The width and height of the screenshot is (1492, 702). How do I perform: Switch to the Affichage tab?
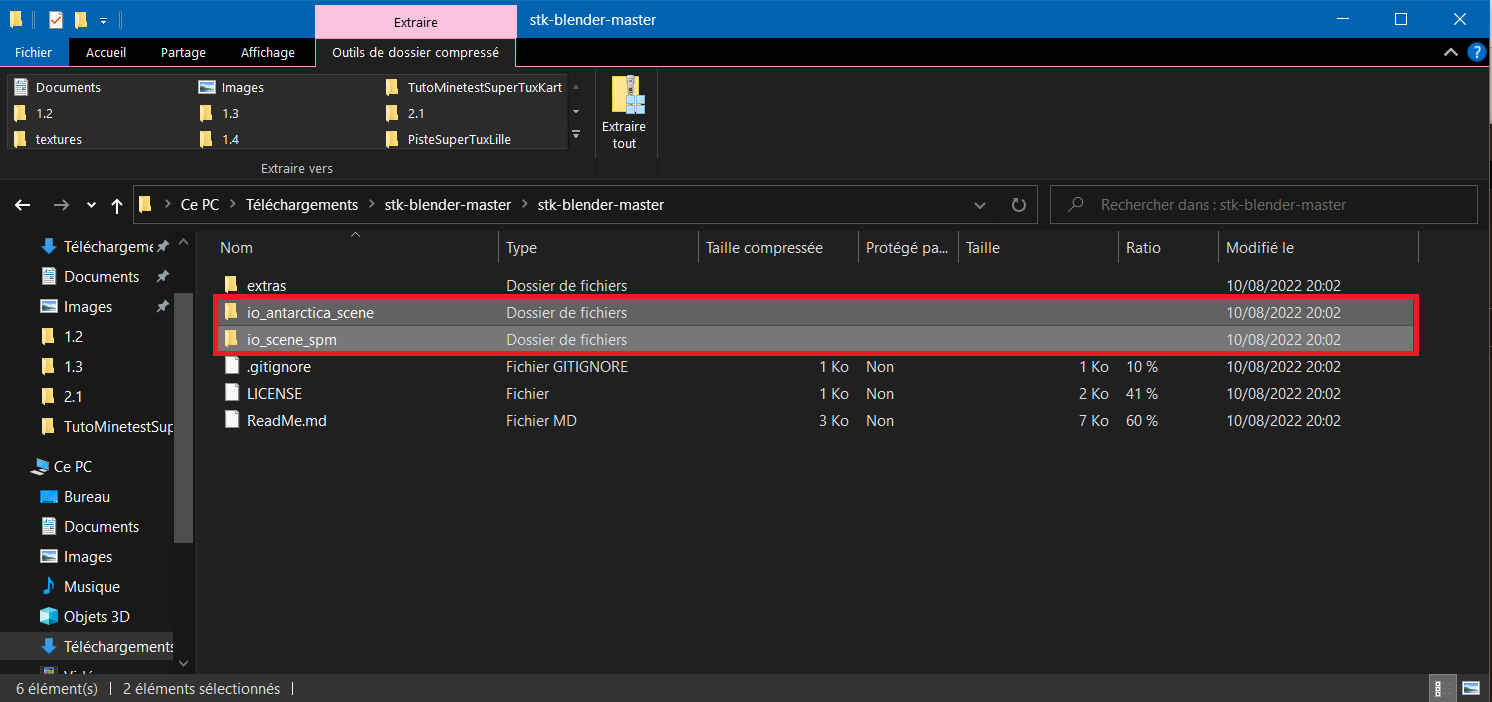pyautogui.click(x=267, y=52)
